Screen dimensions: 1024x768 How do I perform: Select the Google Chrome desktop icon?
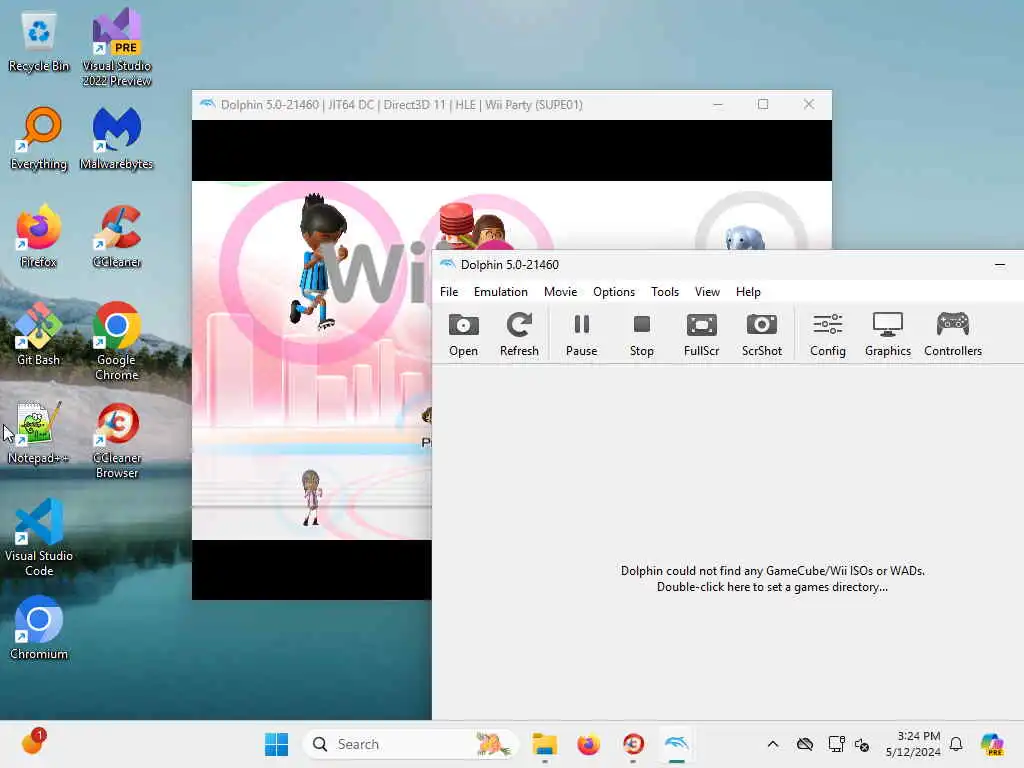[x=116, y=341]
